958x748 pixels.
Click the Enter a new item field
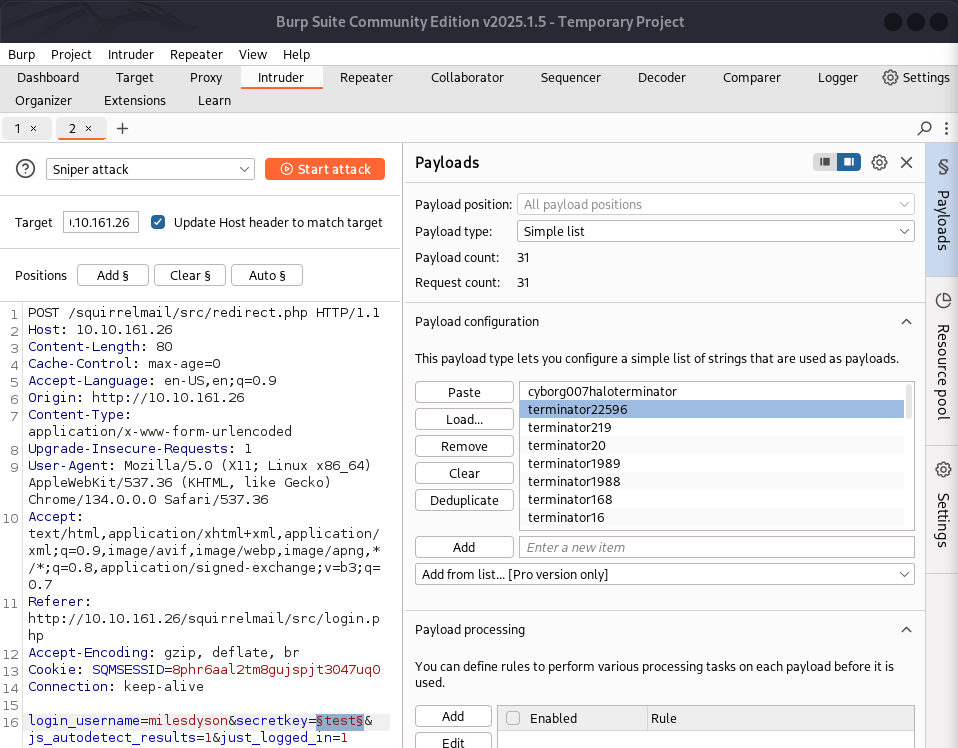point(717,547)
